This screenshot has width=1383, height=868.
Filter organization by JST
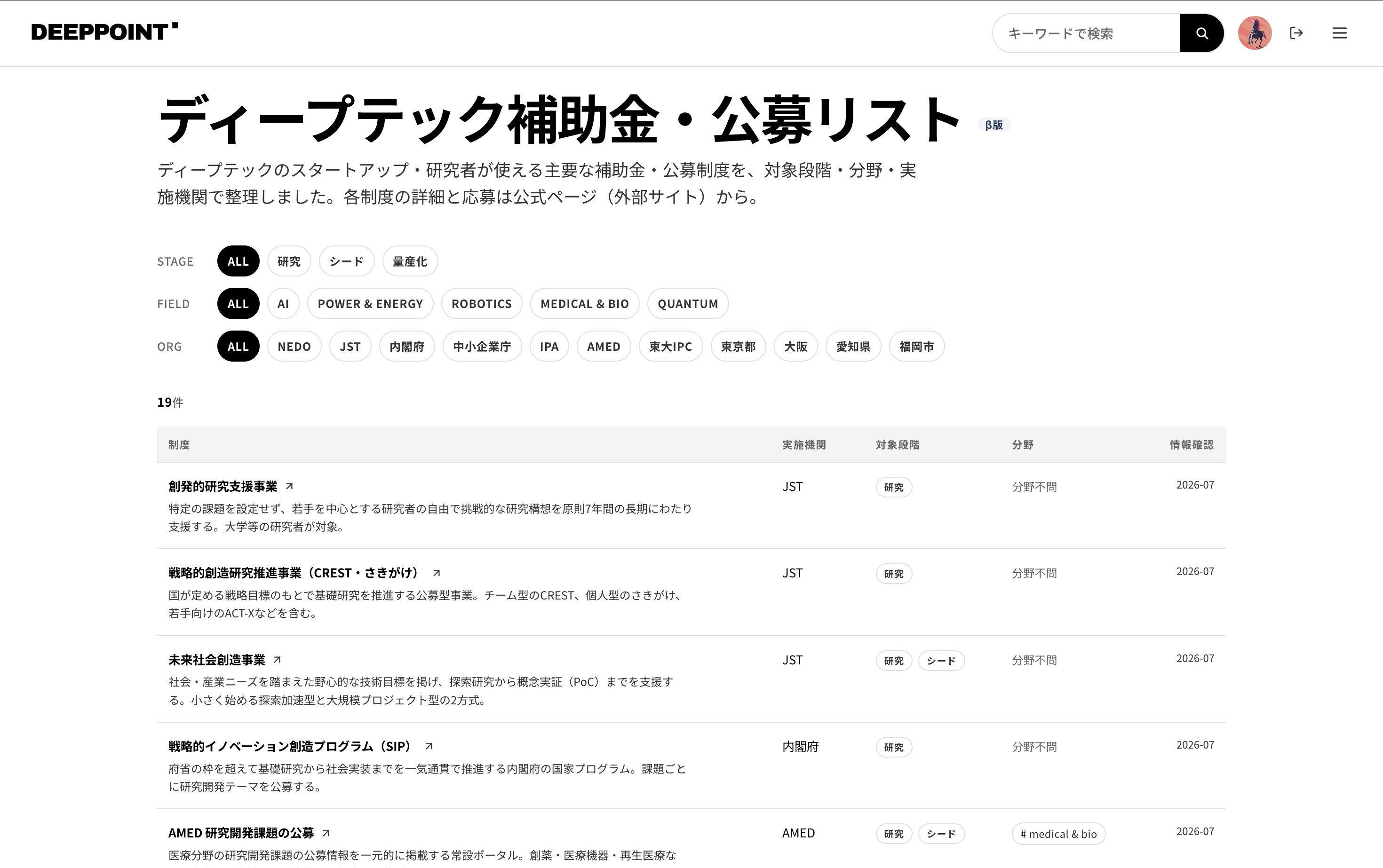[350, 346]
